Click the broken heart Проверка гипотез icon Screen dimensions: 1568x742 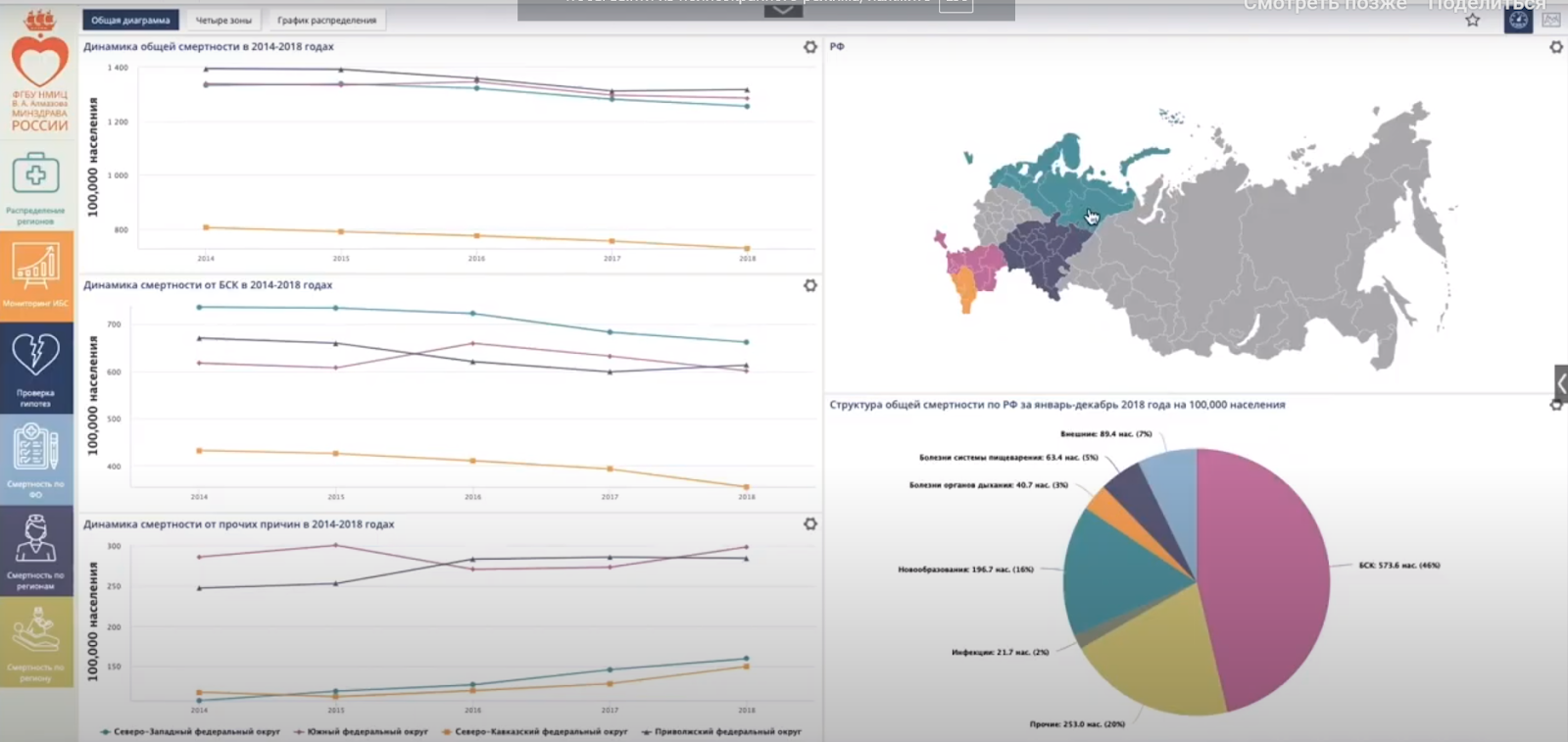click(36, 367)
